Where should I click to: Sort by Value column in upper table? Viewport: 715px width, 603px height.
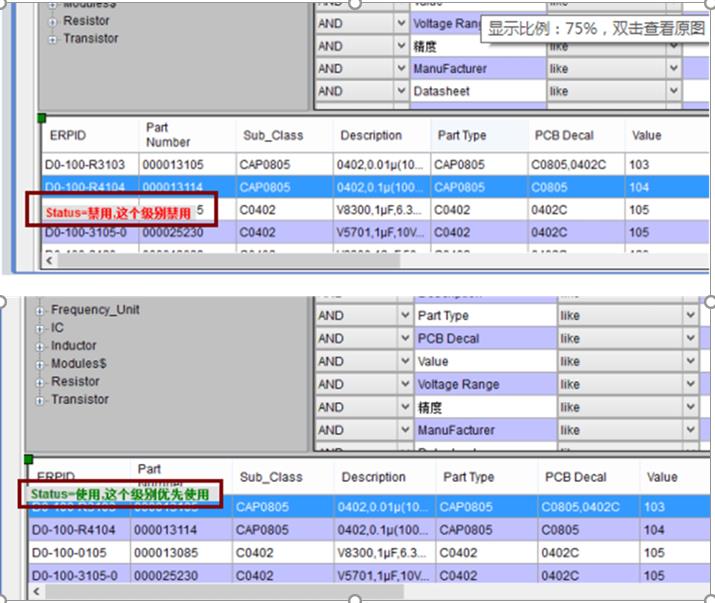pyautogui.click(x=667, y=135)
